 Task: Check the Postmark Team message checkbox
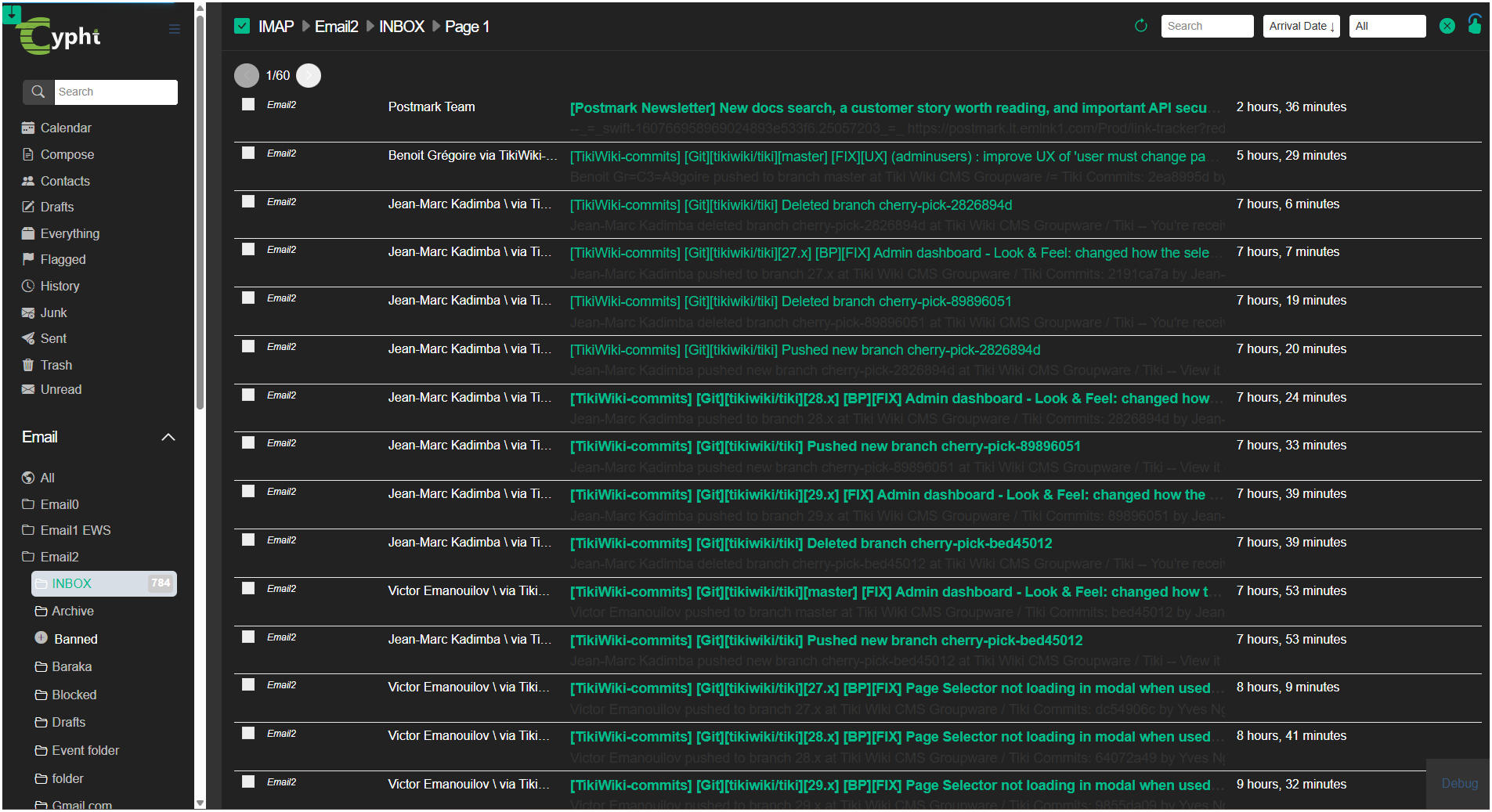[x=248, y=105]
